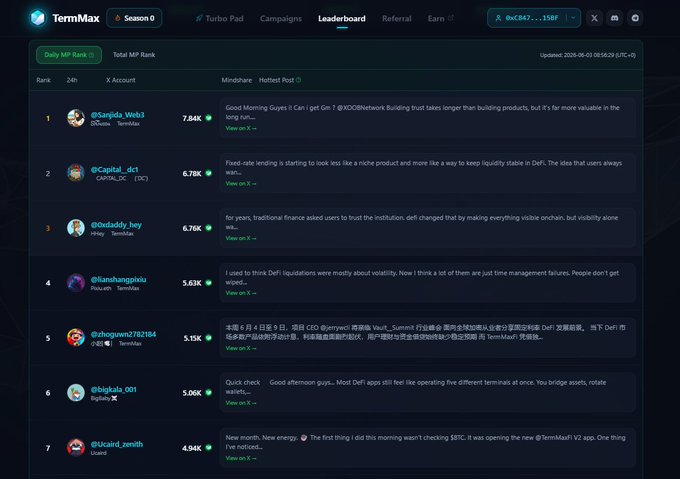Click the 6.78K mindshare value
This screenshot has width=680, height=479.
(192, 173)
